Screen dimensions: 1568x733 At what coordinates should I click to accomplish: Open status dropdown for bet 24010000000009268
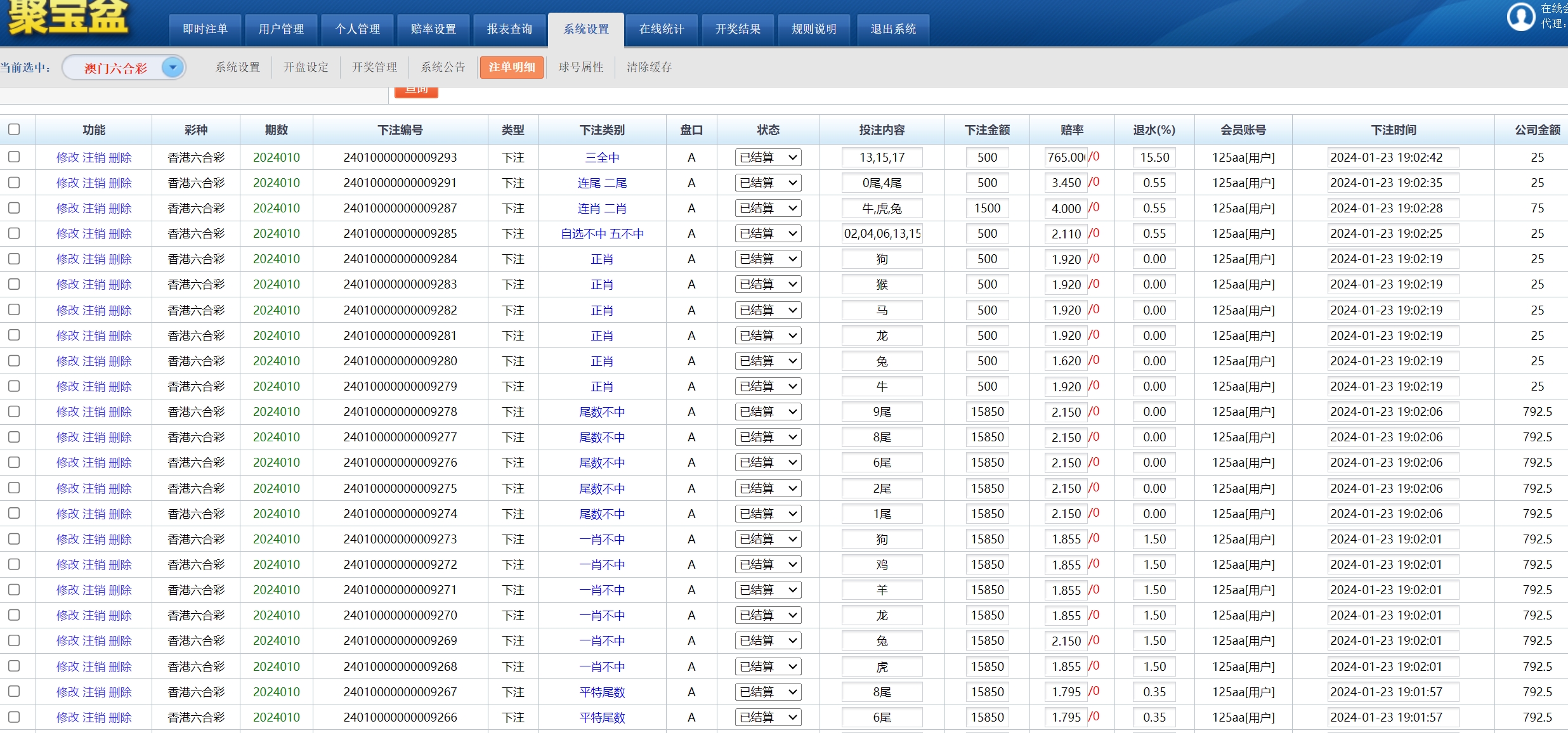pyautogui.click(x=768, y=666)
